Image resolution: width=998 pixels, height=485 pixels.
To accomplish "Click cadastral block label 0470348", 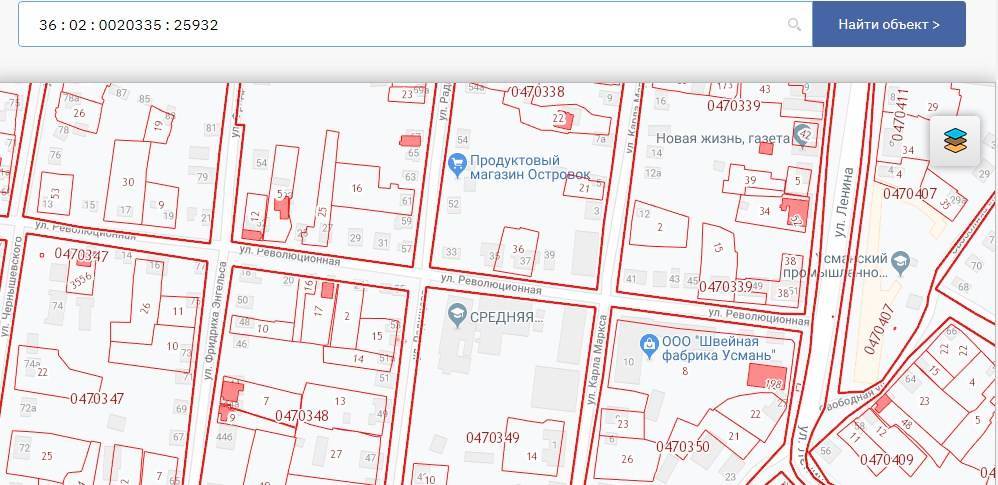I will [301, 416].
